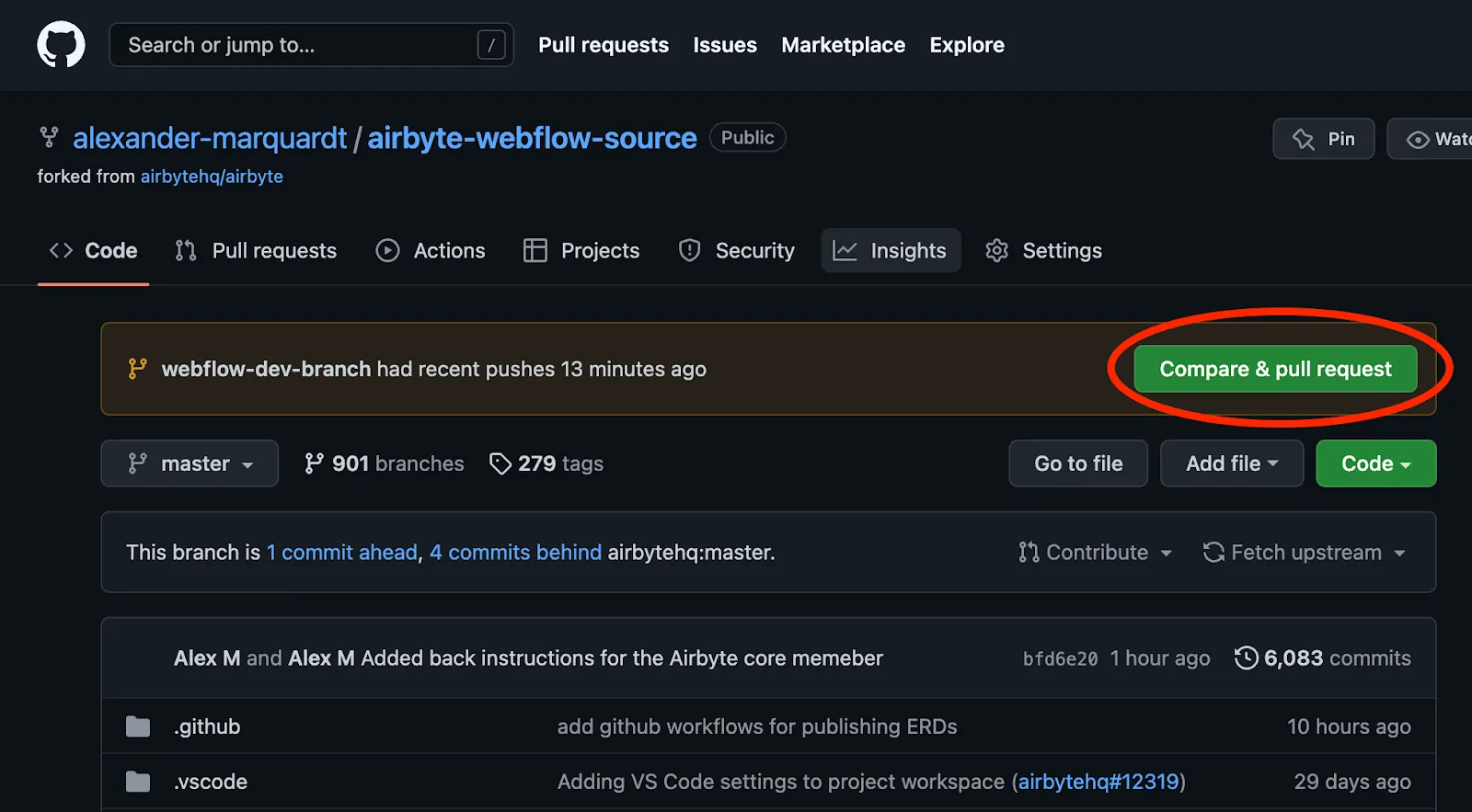Open the airbyte-webflow-source repository link
This screenshot has height=812, width=1472.
coord(532,138)
